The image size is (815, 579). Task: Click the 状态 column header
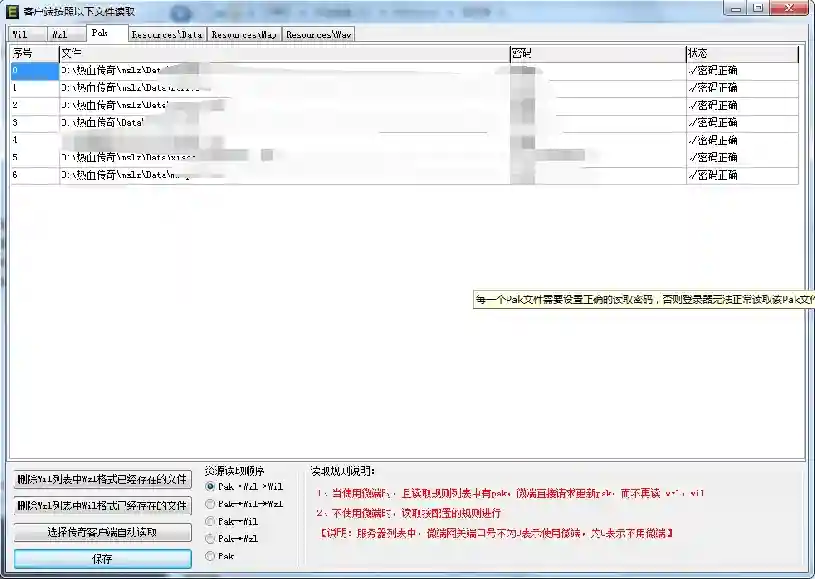[x=742, y=54]
